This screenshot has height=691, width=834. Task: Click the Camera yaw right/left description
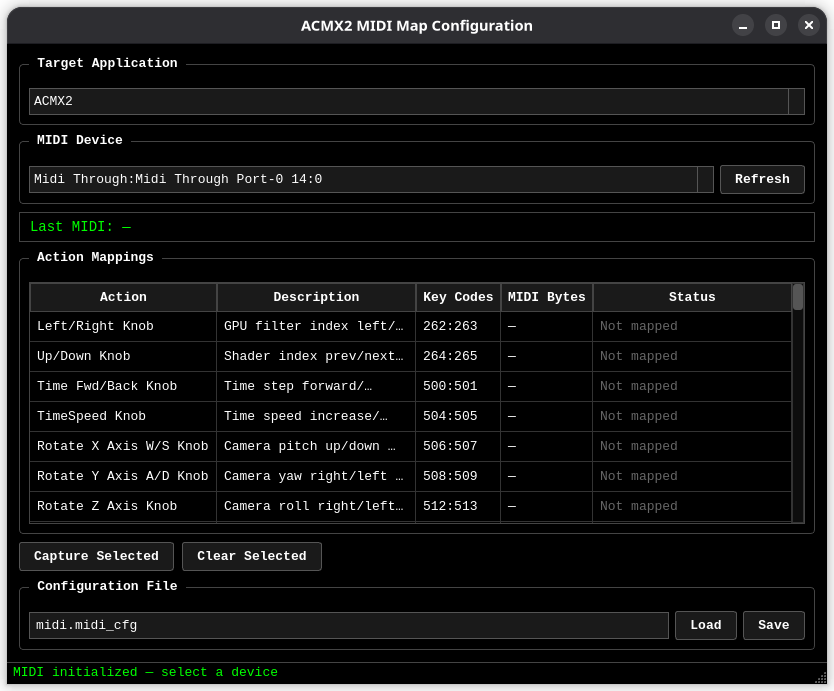[x=316, y=476]
